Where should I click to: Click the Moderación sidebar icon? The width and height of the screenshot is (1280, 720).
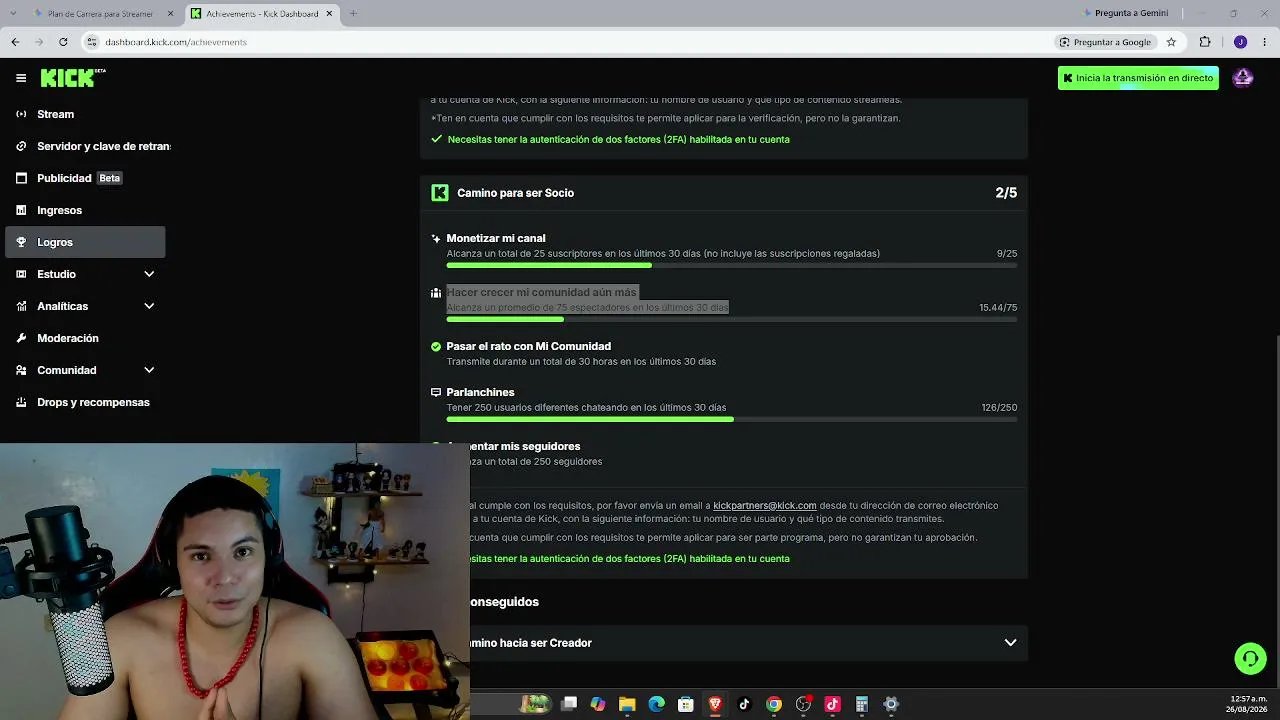click(21, 338)
